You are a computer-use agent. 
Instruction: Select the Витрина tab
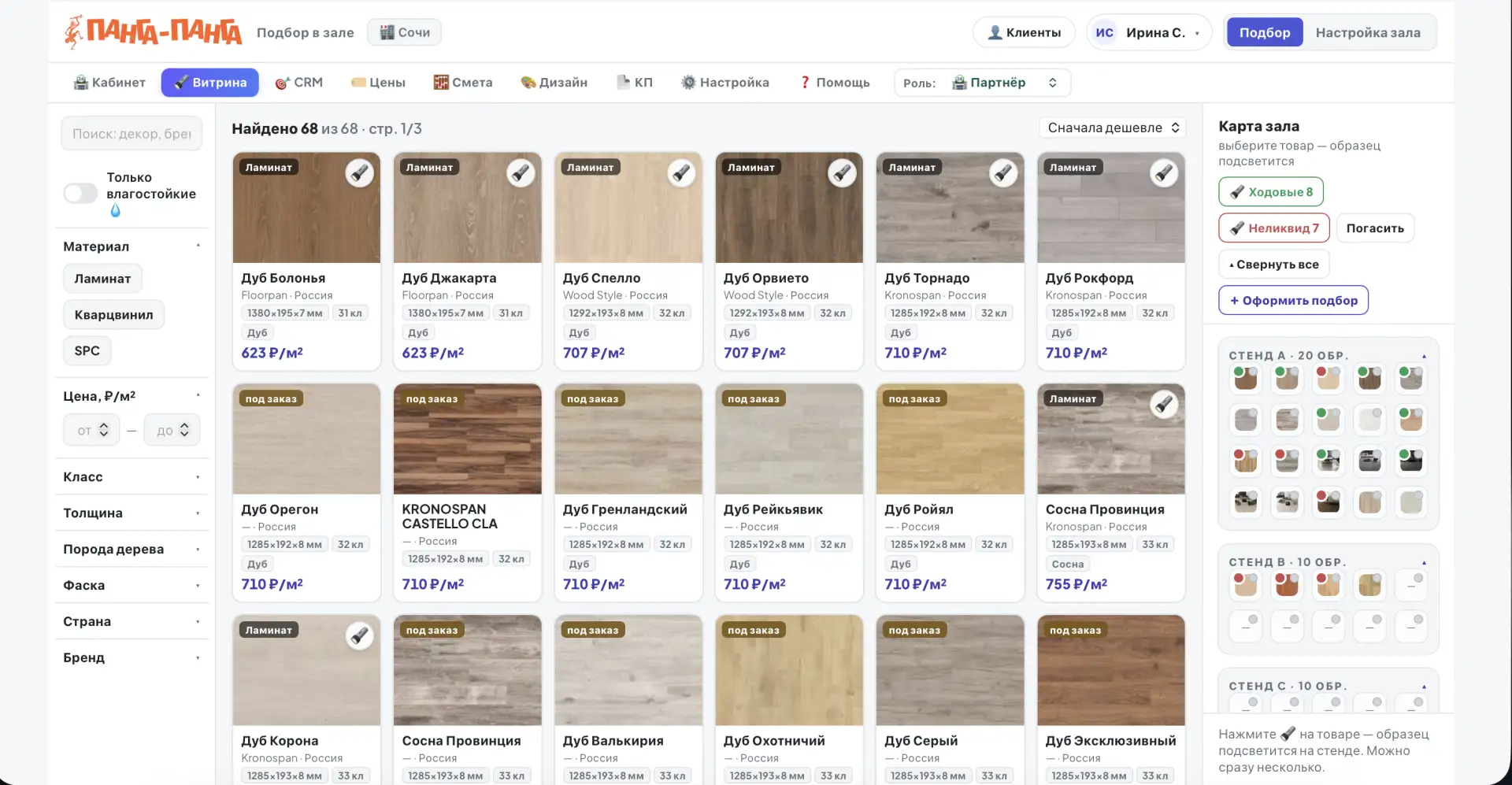pyautogui.click(x=210, y=83)
